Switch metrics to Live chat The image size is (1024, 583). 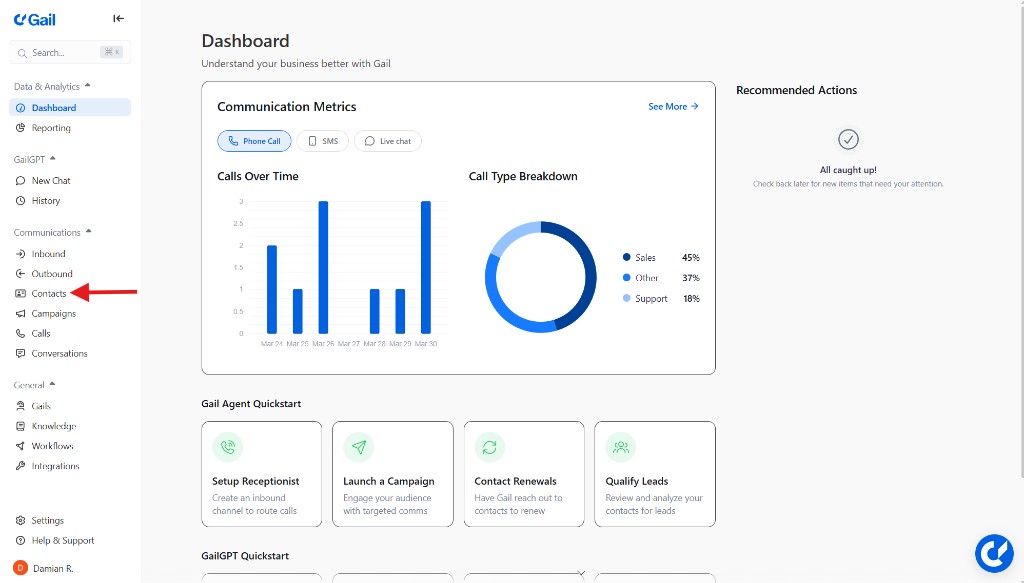click(x=387, y=141)
